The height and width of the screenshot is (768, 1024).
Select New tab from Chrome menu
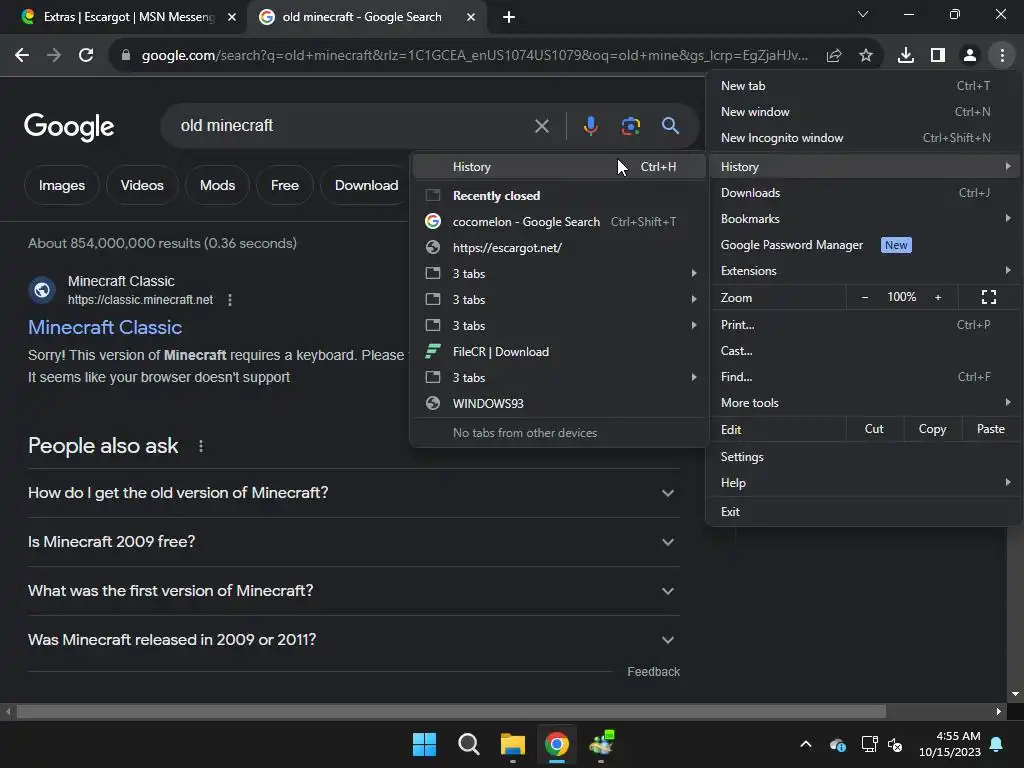(x=864, y=86)
